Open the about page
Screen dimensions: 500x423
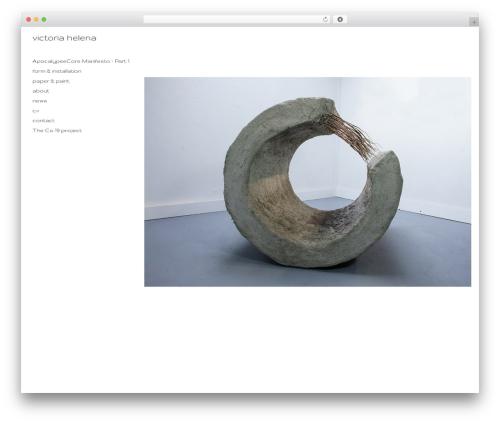coord(41,91)
